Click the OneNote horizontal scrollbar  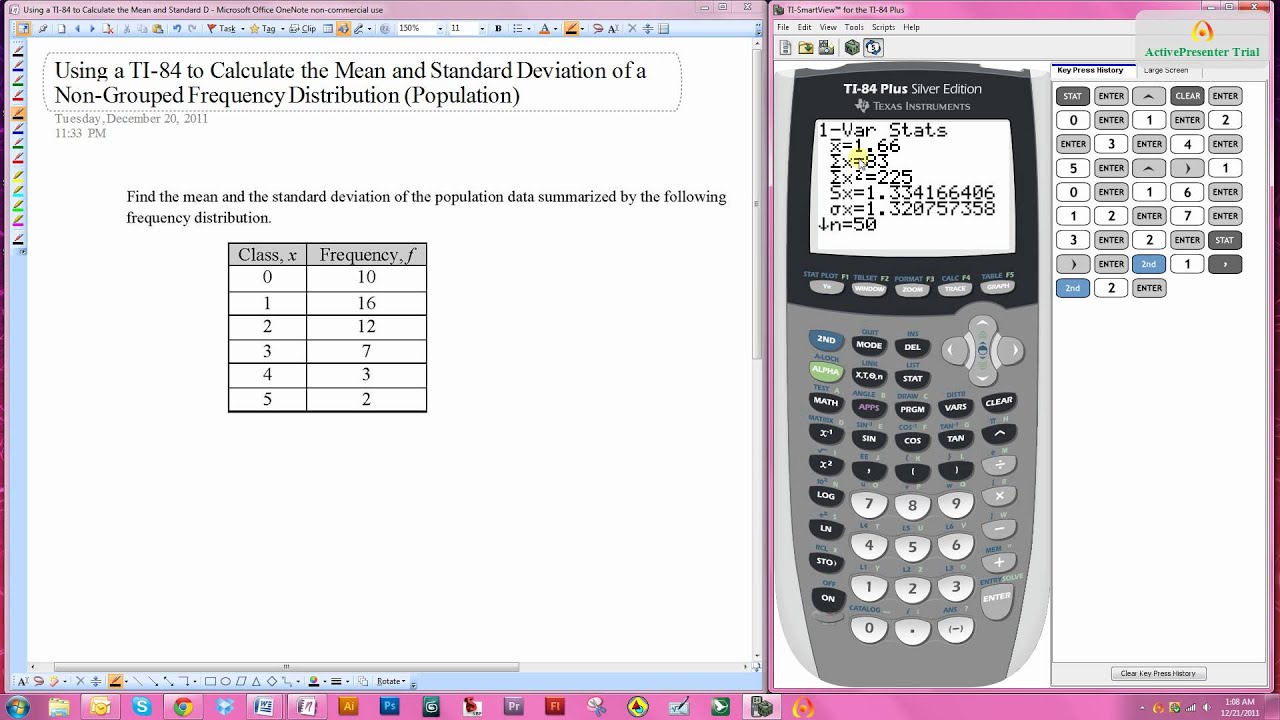287,666
